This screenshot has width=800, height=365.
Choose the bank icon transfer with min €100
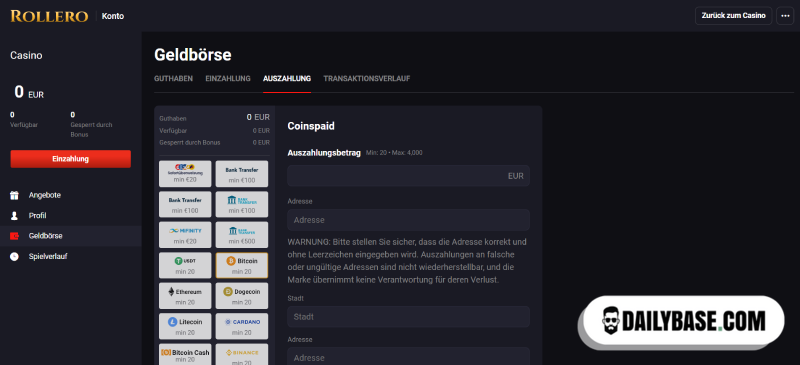coord(242,204)
